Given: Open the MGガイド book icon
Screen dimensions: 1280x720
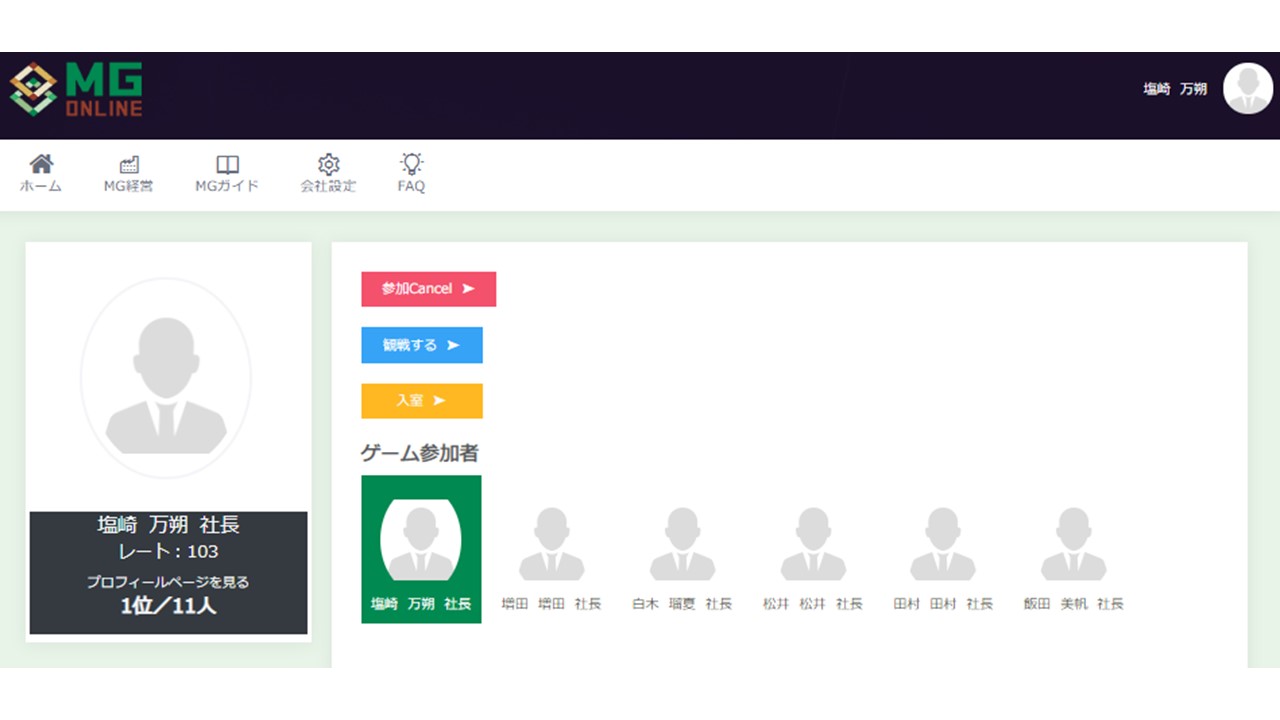Looking at the screenshot, I should 227,165.
